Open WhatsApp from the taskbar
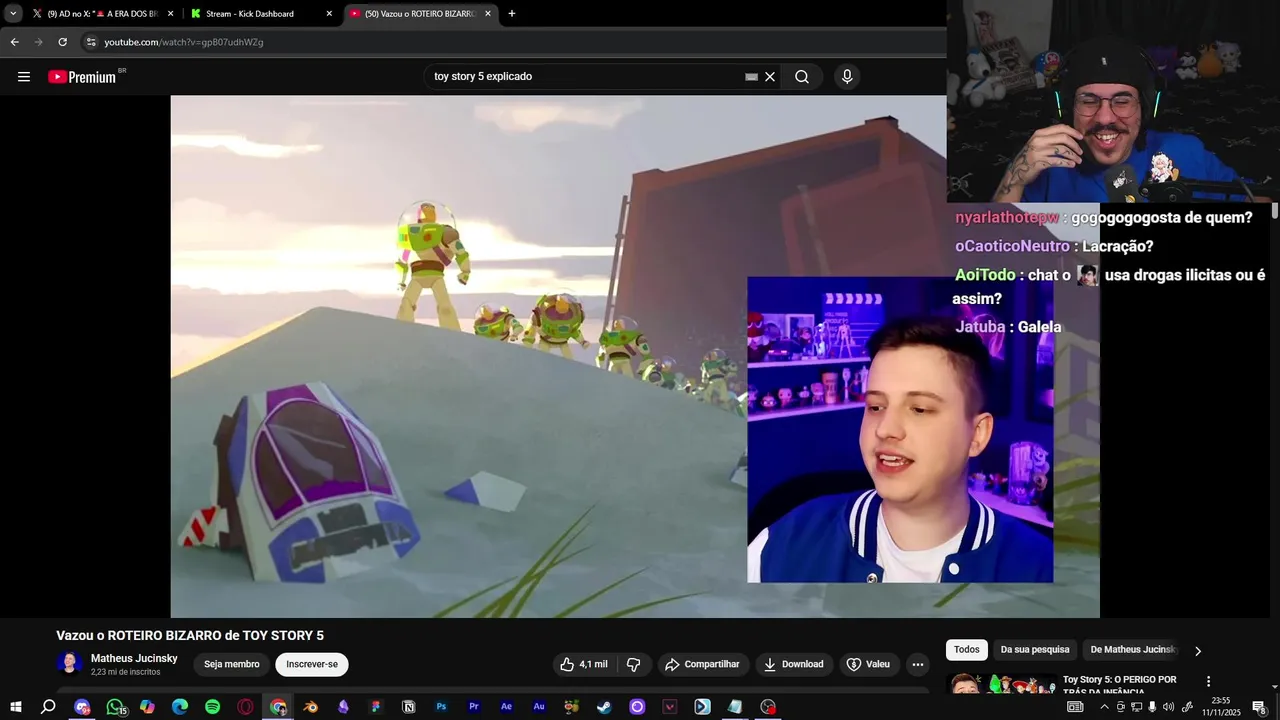Image resolution: width=1280 pixels, height=720 pixels. coord(115,707)
